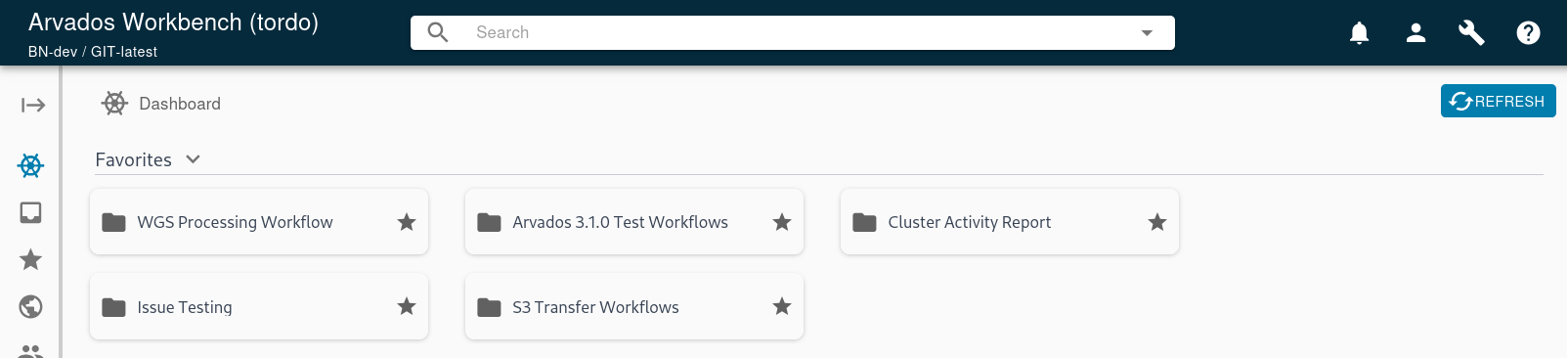Open search options dropdown arrow

click(1147, 32)
